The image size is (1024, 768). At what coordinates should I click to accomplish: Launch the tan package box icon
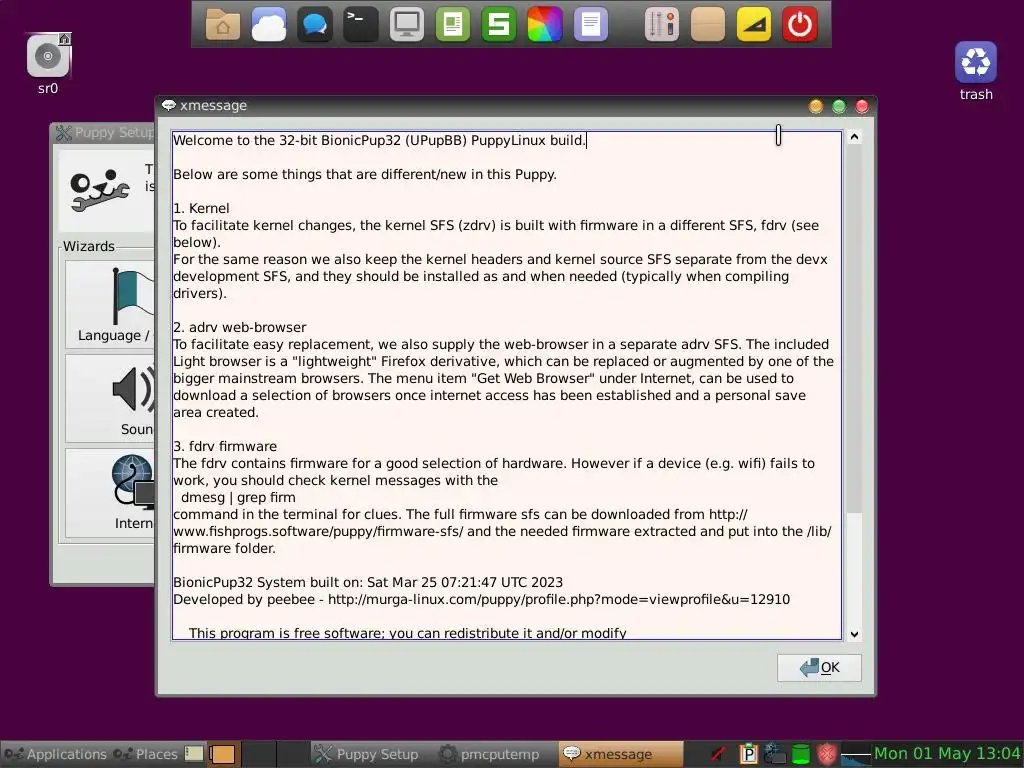(x=708, y=25)
